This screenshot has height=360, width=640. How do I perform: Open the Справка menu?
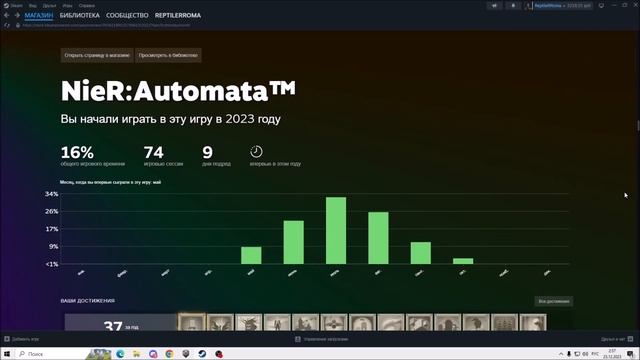click(x=86, y=6)
